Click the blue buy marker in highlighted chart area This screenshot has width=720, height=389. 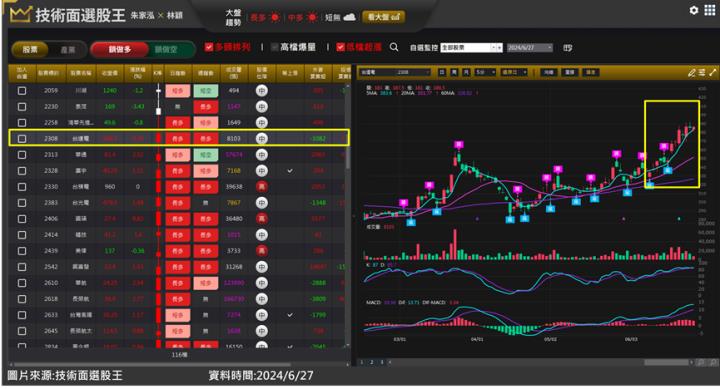tap(668, 170)
